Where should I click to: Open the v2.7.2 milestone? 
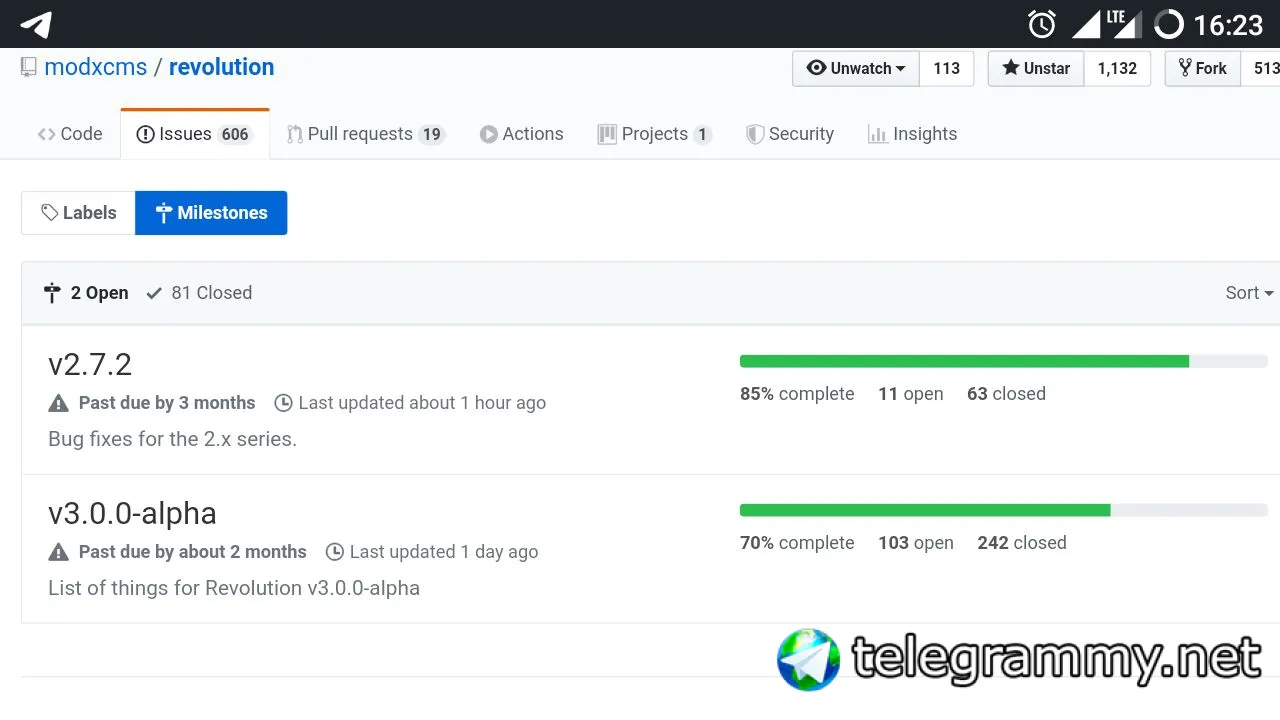tap(90, 364)
